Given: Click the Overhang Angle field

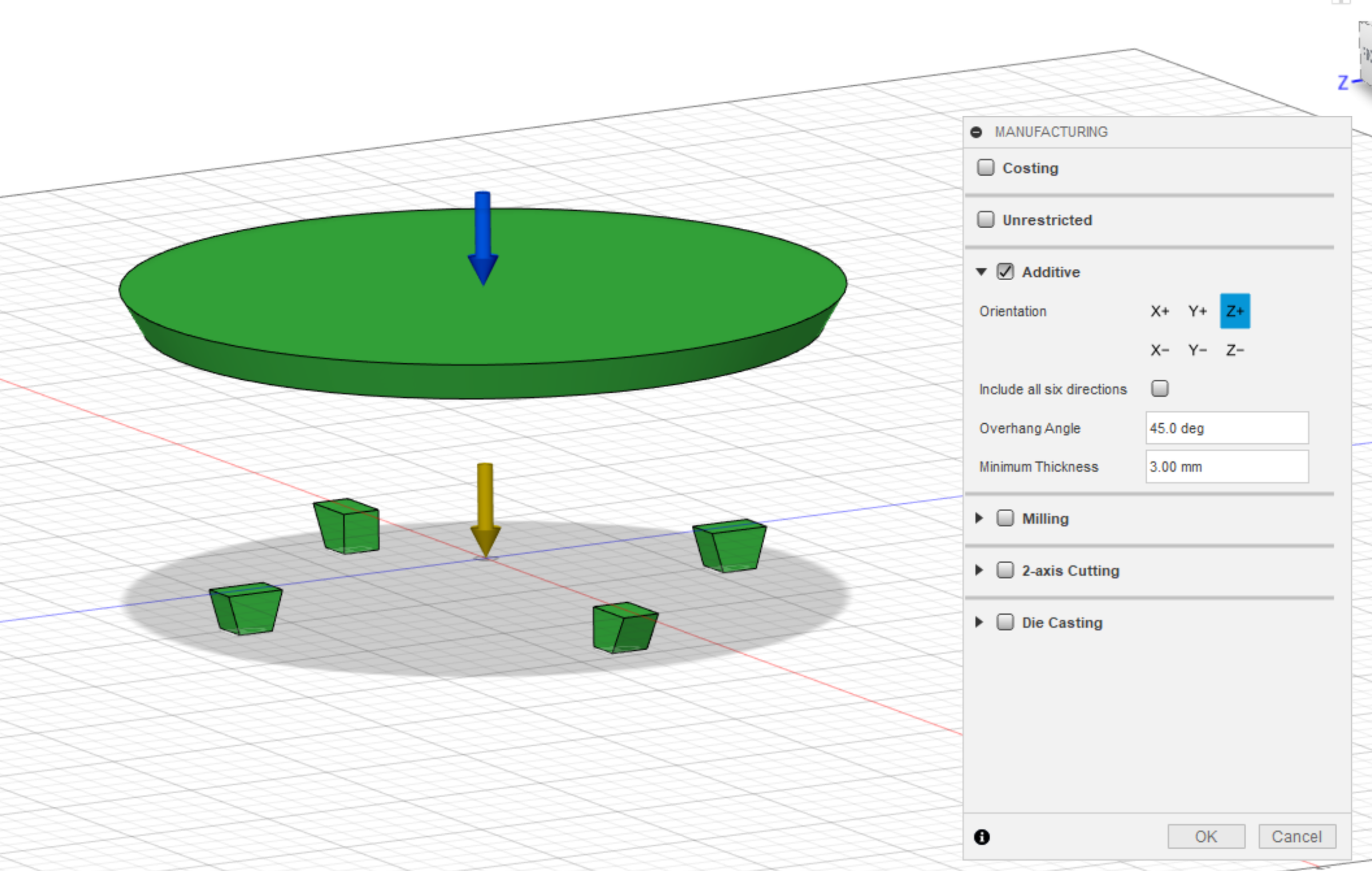Looking at the screenshot, I should point(1227,428).
